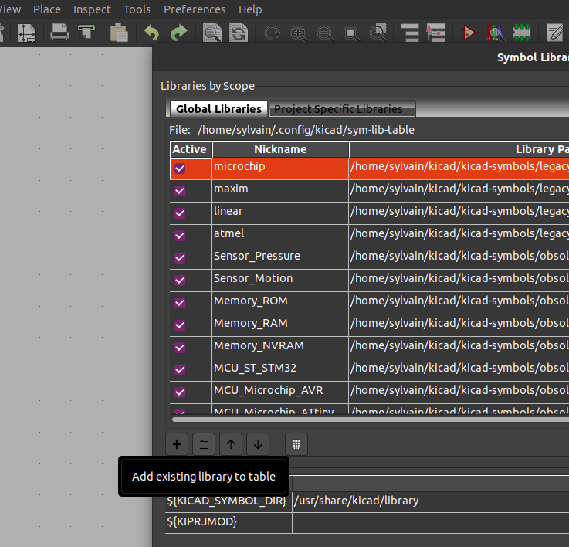Click the Paste clipboard icon
Image resolution: width=569 pixels, height=547 pixels.
tap(119, 33)
